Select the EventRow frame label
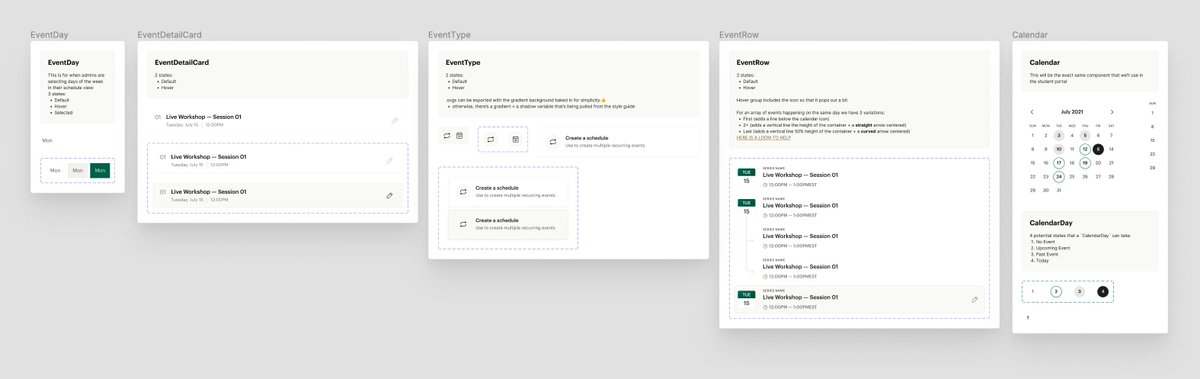1200x379 pixels. tap(739, 35)
